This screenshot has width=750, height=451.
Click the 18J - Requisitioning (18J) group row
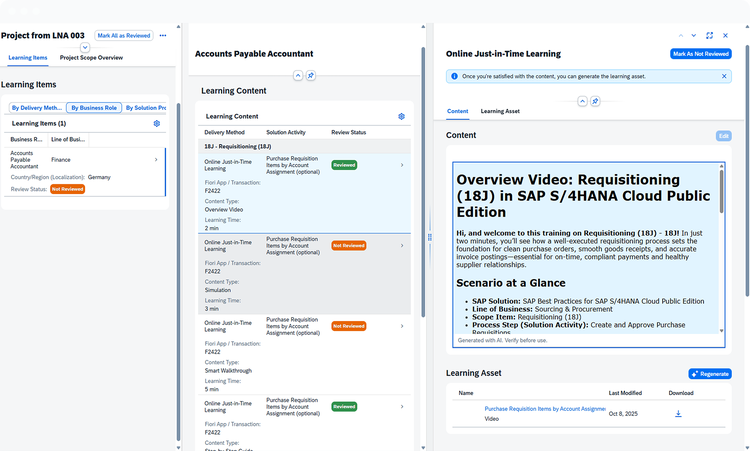(304, 146)
